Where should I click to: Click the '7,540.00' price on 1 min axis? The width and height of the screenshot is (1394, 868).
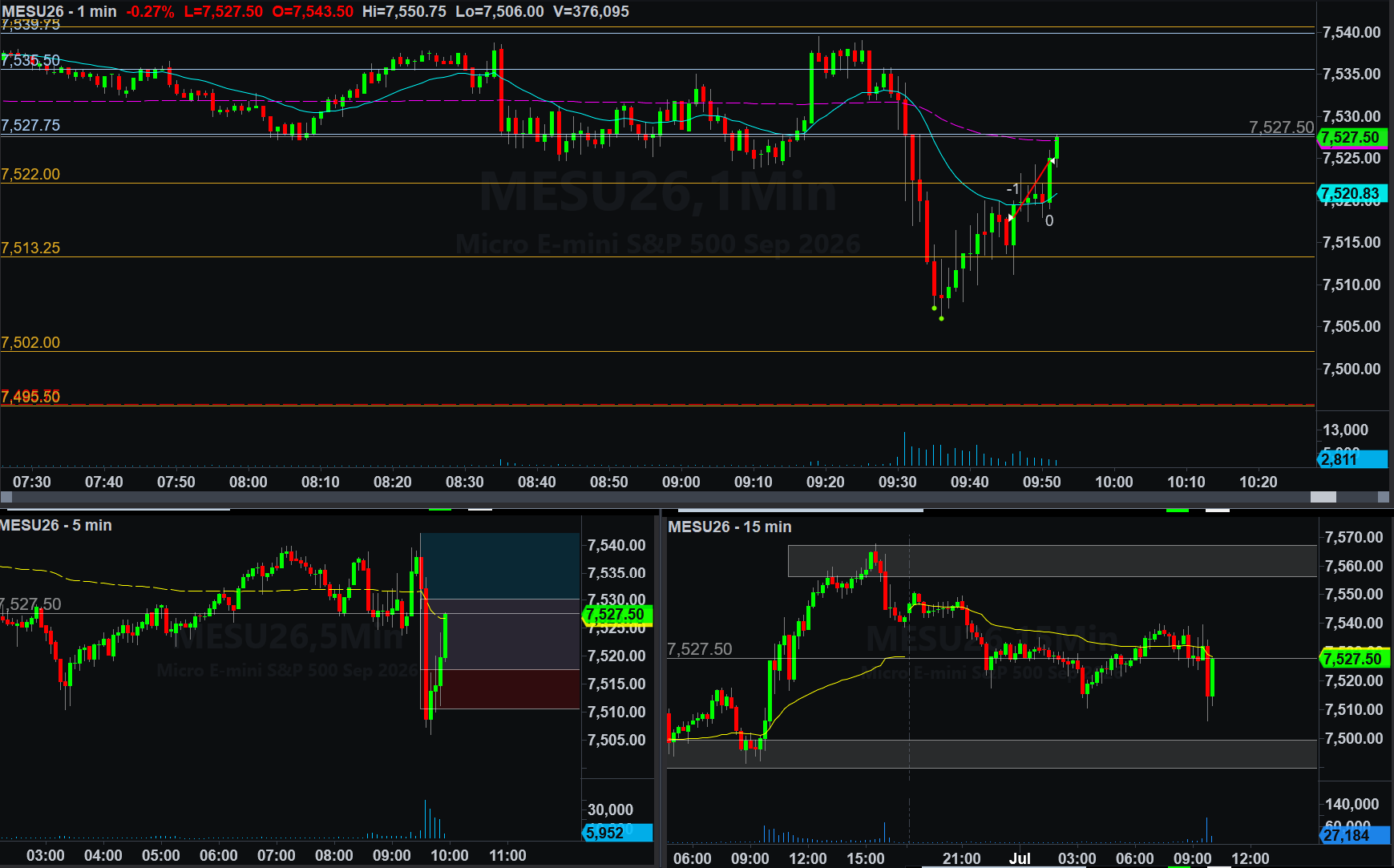(x=1352, y=32)
